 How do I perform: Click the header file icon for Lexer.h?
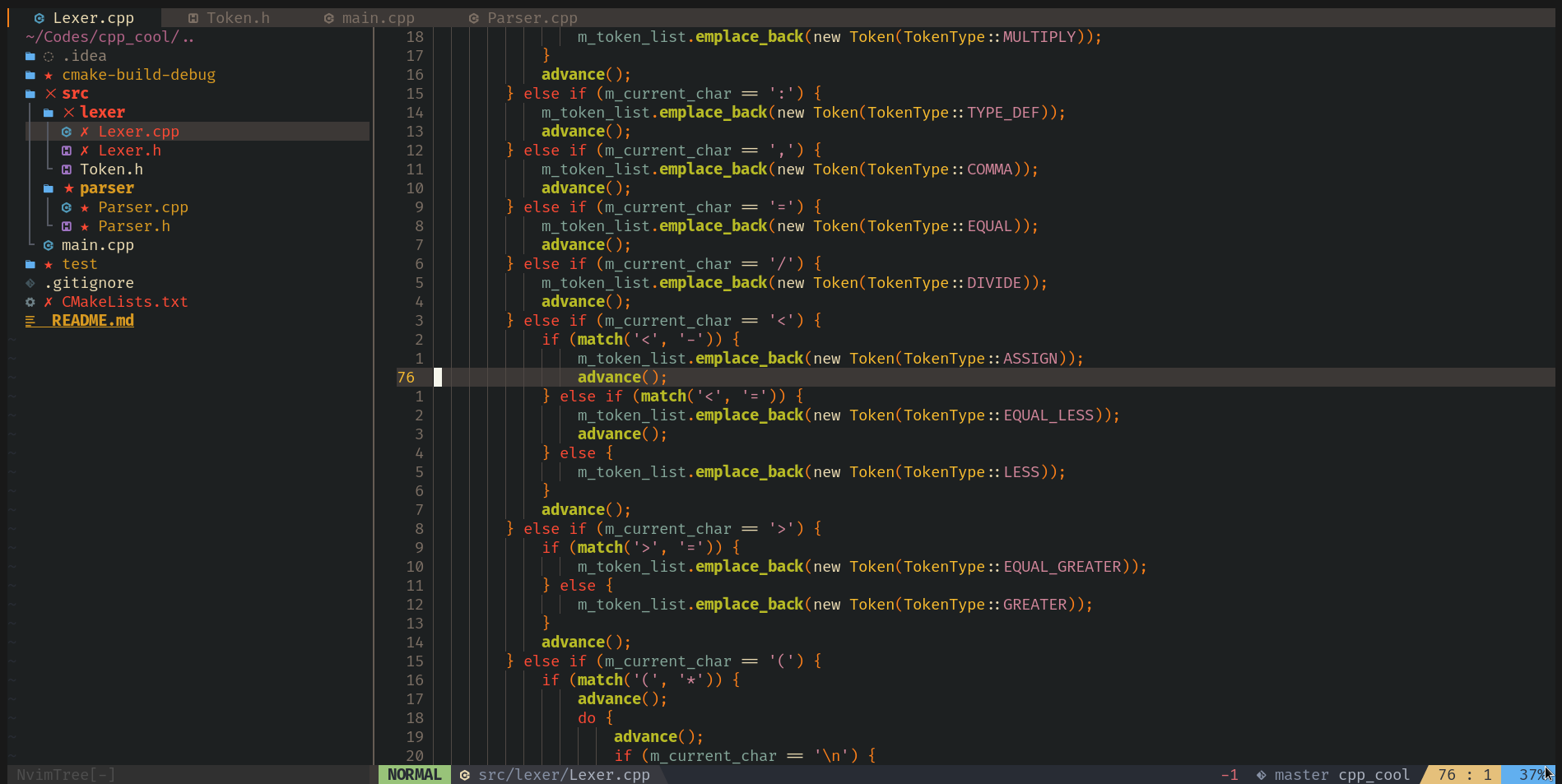pyautogui.click(x=67, y=151)
